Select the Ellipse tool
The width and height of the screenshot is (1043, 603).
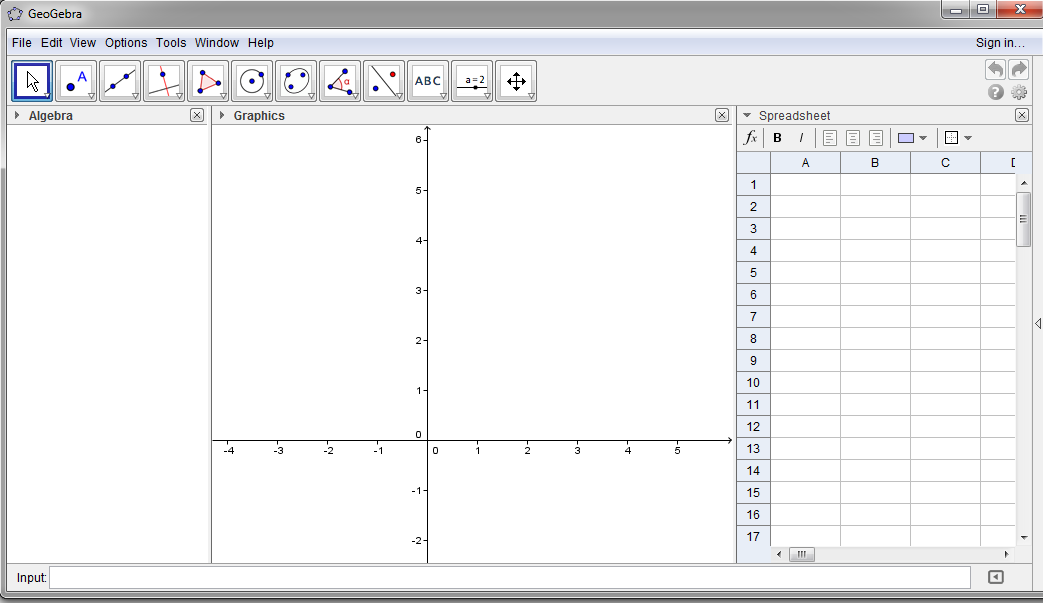(x=296, y=81)
